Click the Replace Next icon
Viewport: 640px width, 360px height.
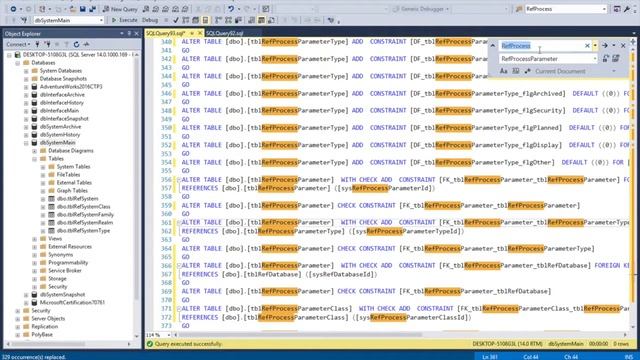[x=606, y=59]
